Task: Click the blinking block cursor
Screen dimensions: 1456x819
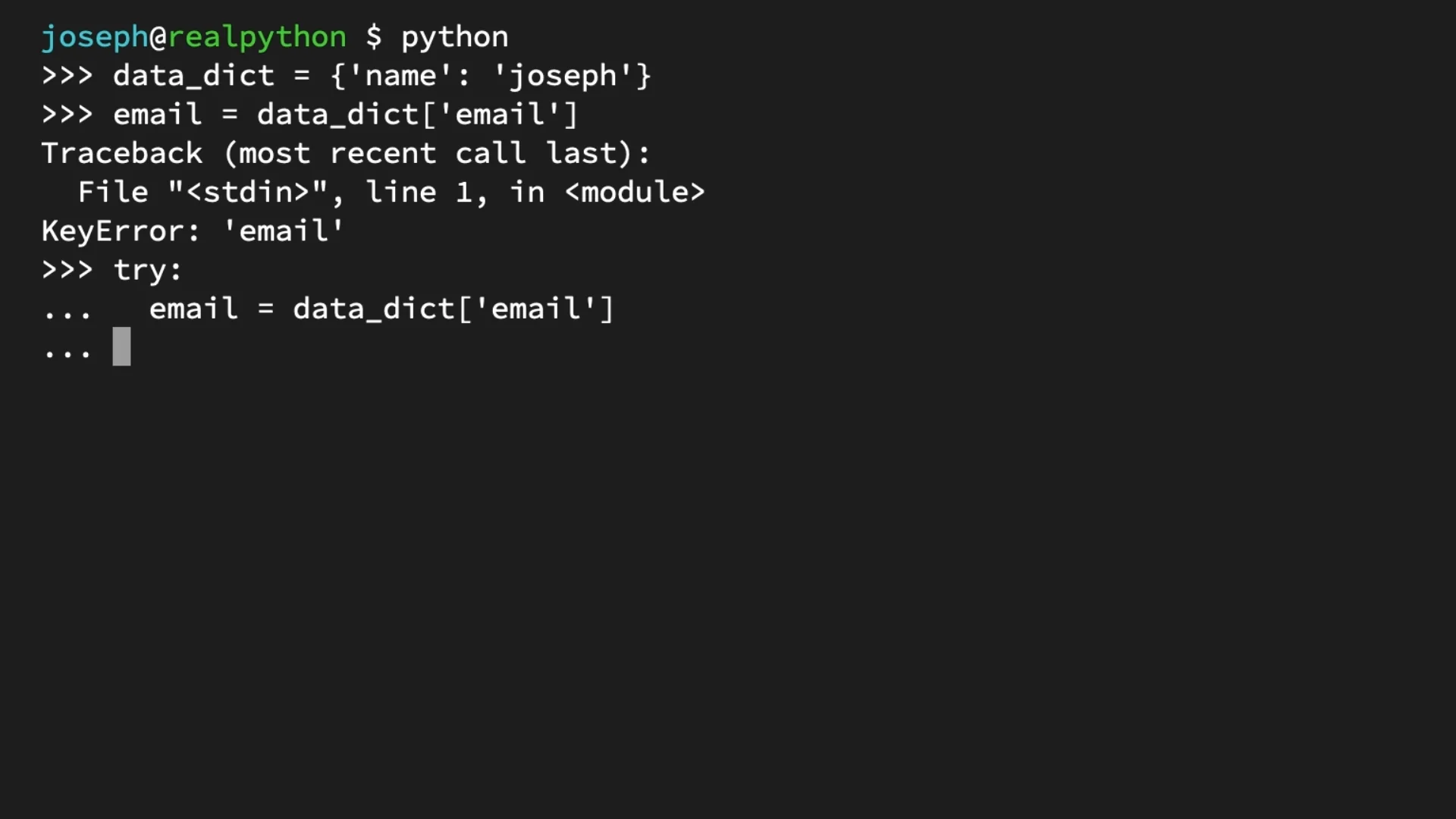Action: coord(121,347)
